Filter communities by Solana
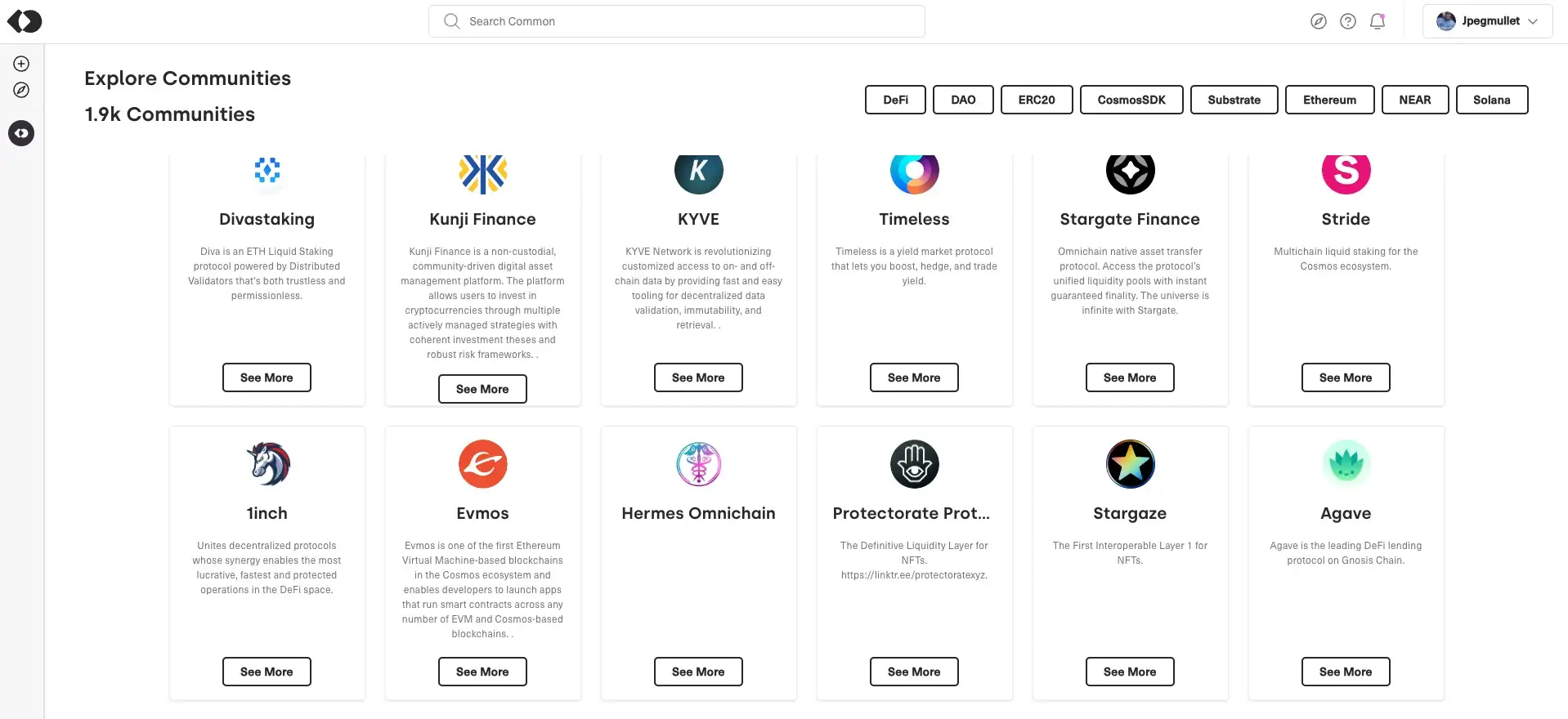Screen dimensions: 1568x719 coord(1491,100)
